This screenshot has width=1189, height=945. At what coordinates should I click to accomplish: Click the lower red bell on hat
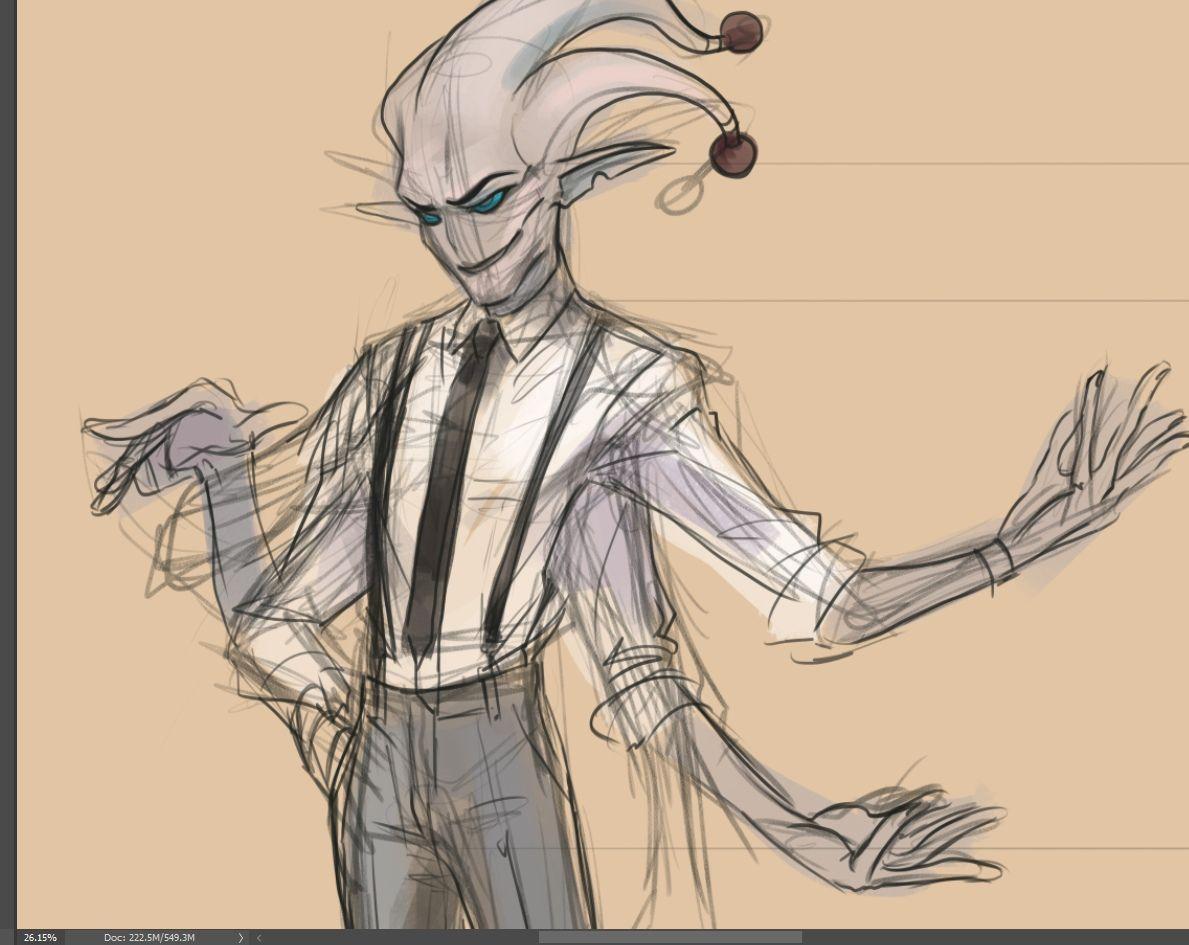pyautogui.click(x=733, y=155)
